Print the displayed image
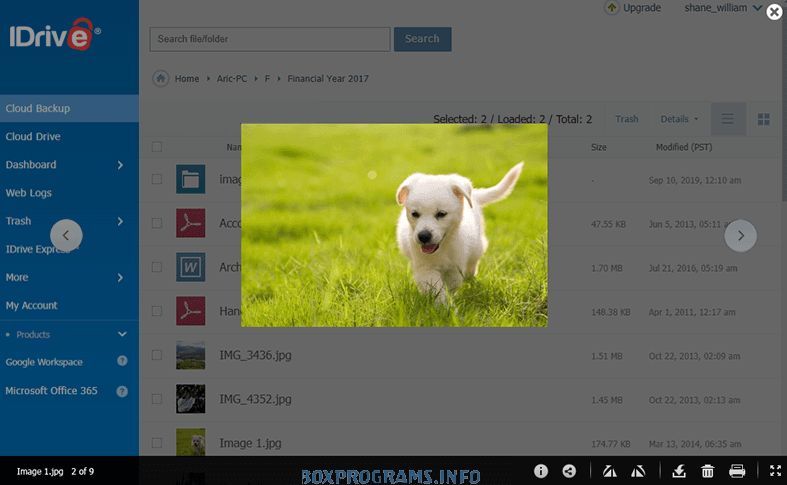 [x=737, y=471]
